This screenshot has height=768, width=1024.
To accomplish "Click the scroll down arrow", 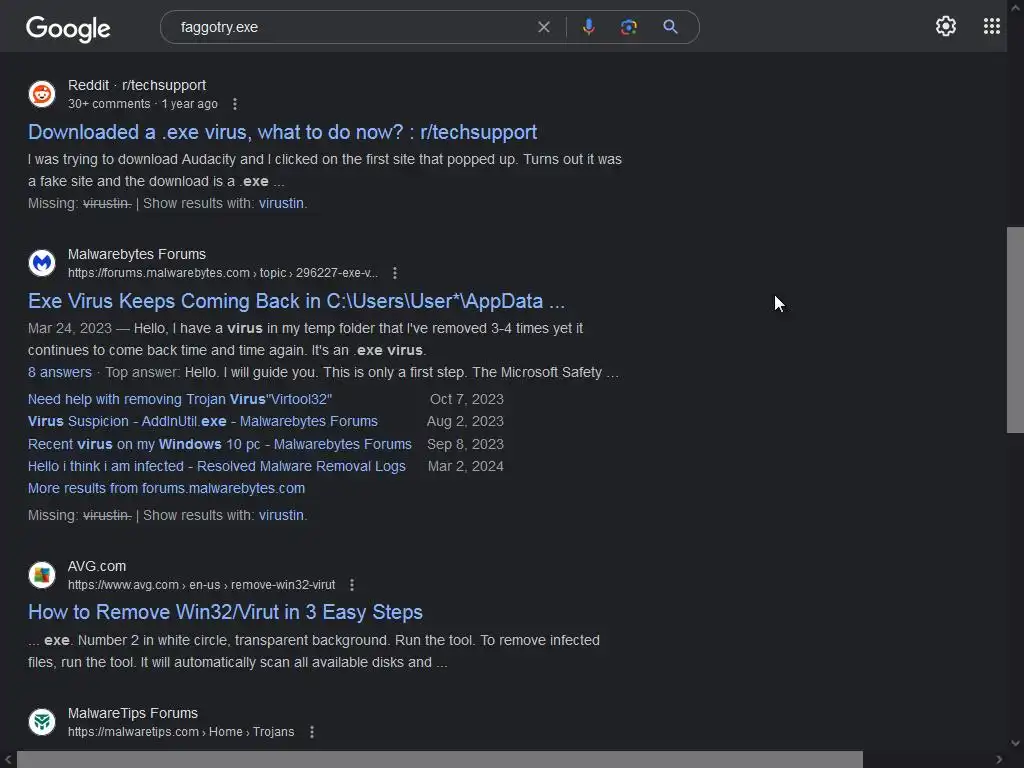I will [x=1015, y=743].
